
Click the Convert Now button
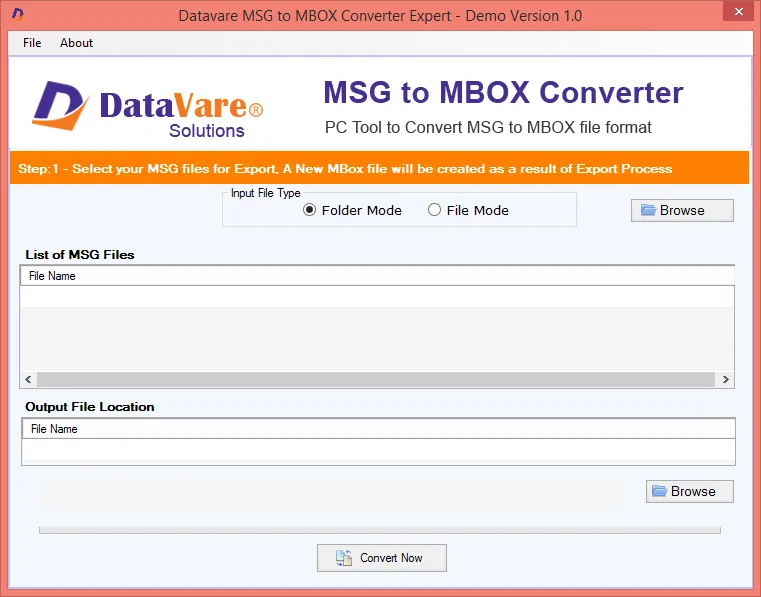pyautogui.click(x=381, y=558)
